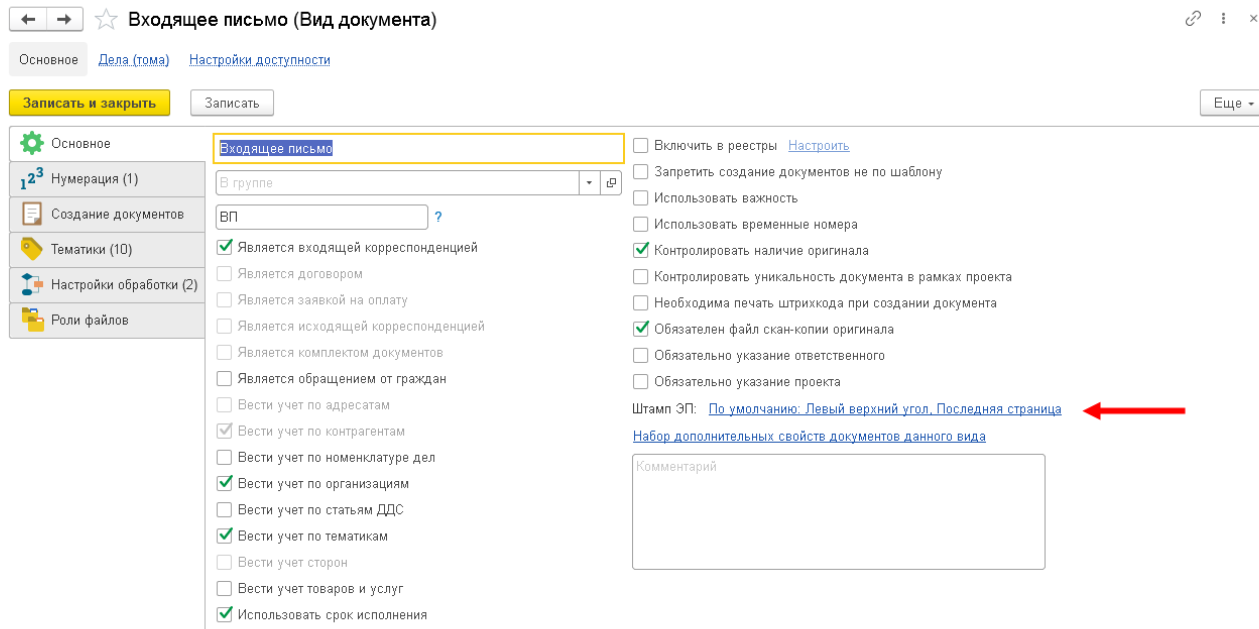Image resolution: width=1259 pixels, height=629 pixels.
Task: Open Настройки доступности tab
Action: point(259,60)
